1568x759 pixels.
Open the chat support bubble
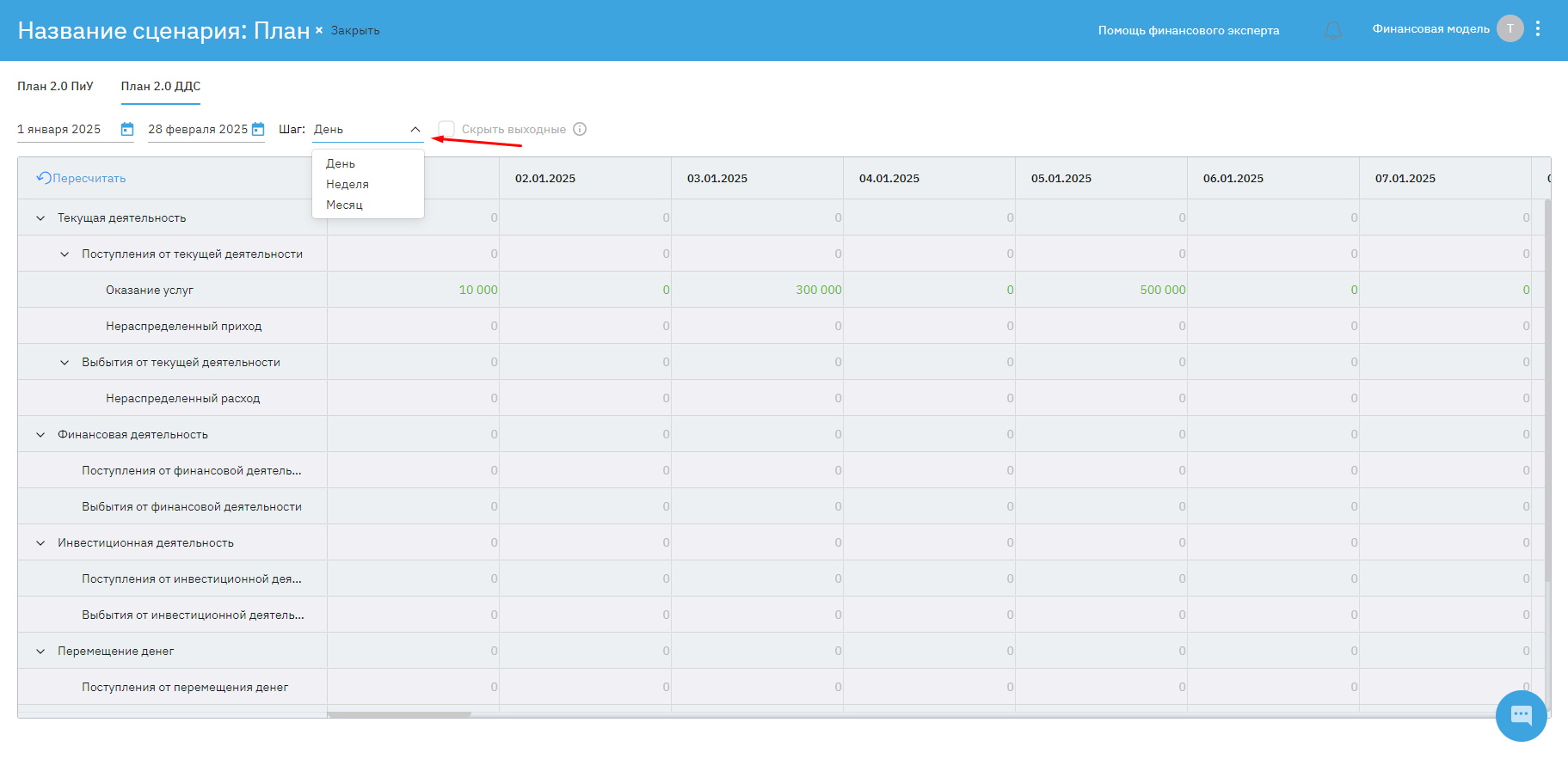coord(1521,715)
